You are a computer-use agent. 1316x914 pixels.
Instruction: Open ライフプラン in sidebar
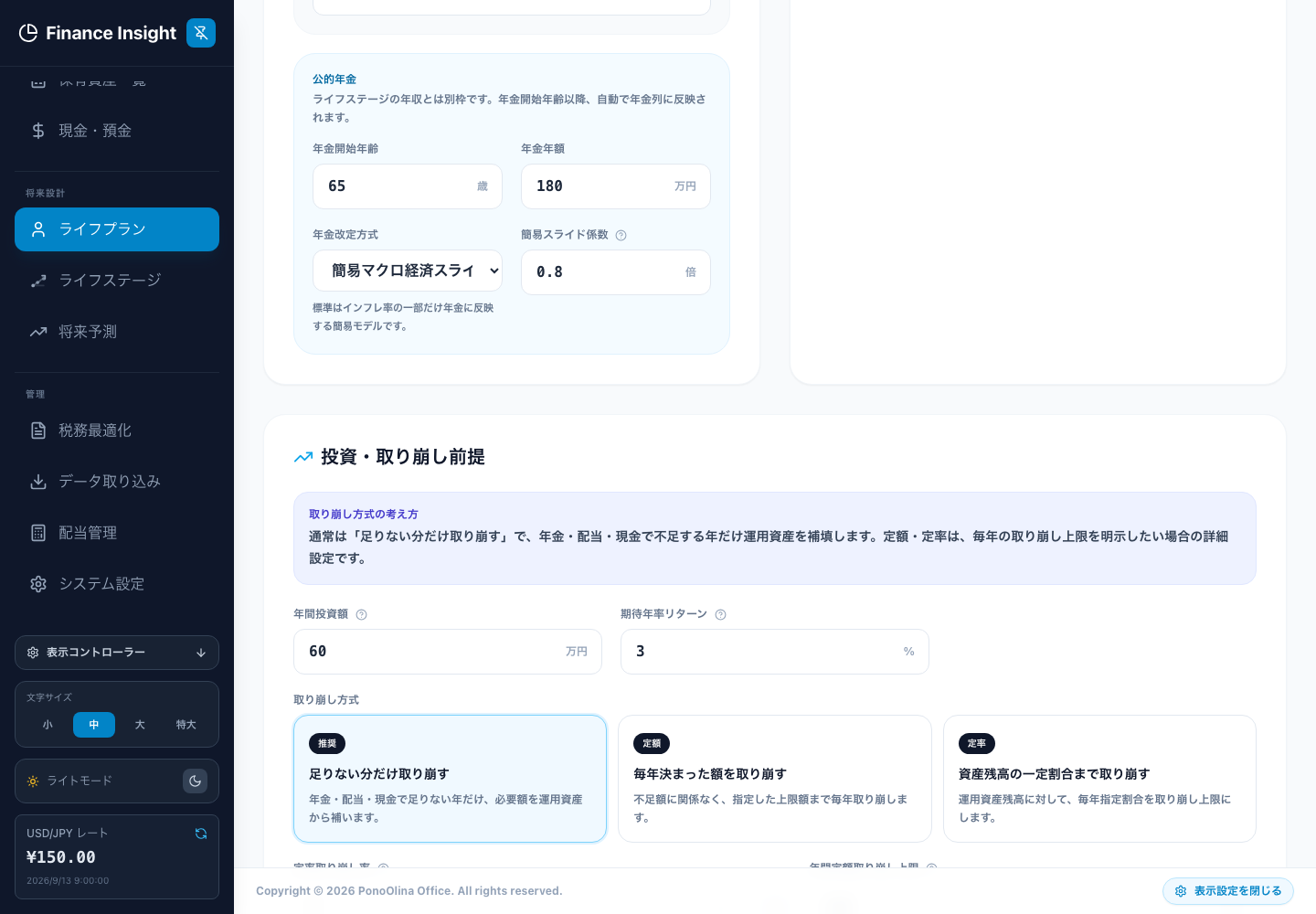click(117, 229)
